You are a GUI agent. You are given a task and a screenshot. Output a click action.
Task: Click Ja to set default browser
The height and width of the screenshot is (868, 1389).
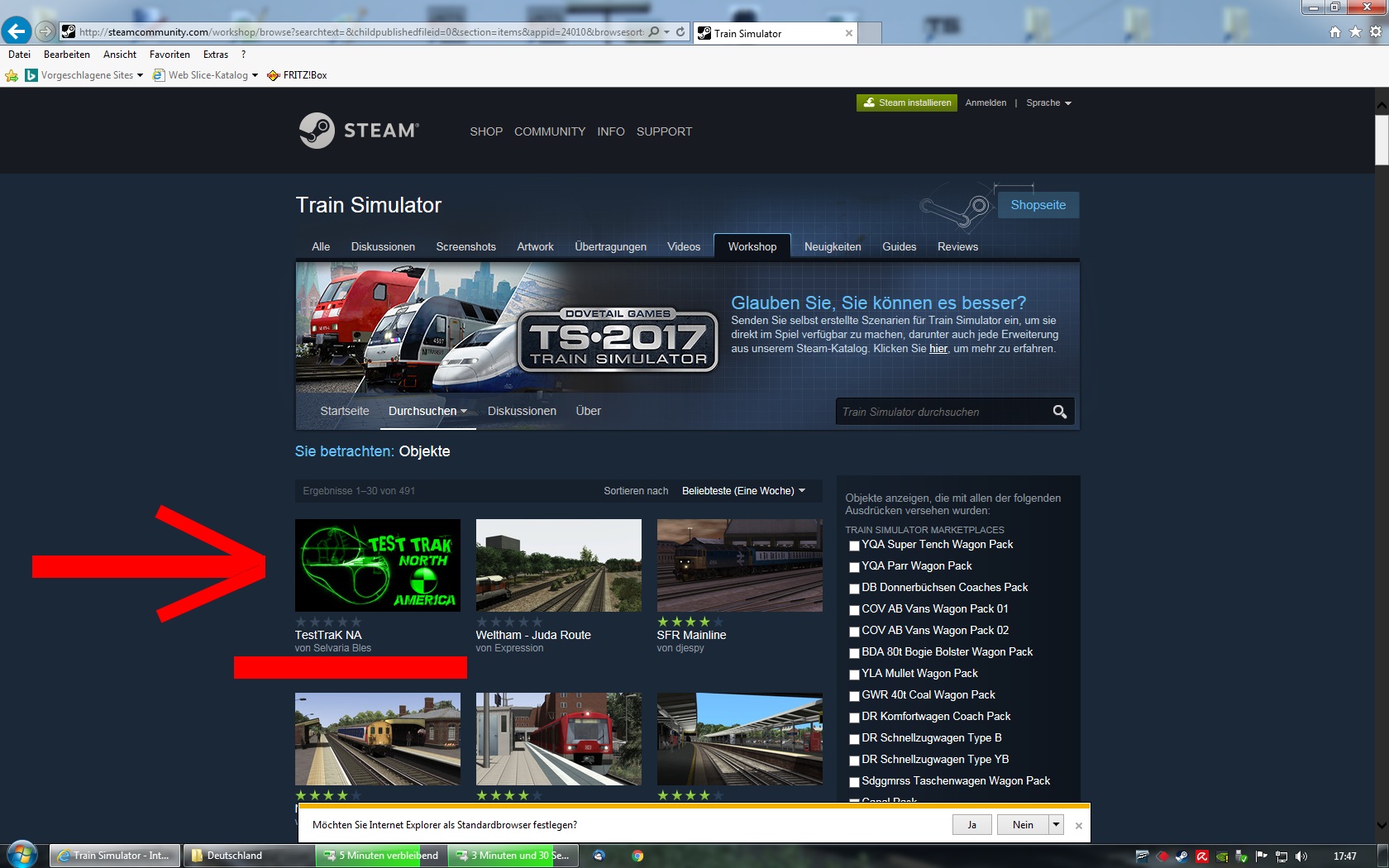(x=972, y=824)
